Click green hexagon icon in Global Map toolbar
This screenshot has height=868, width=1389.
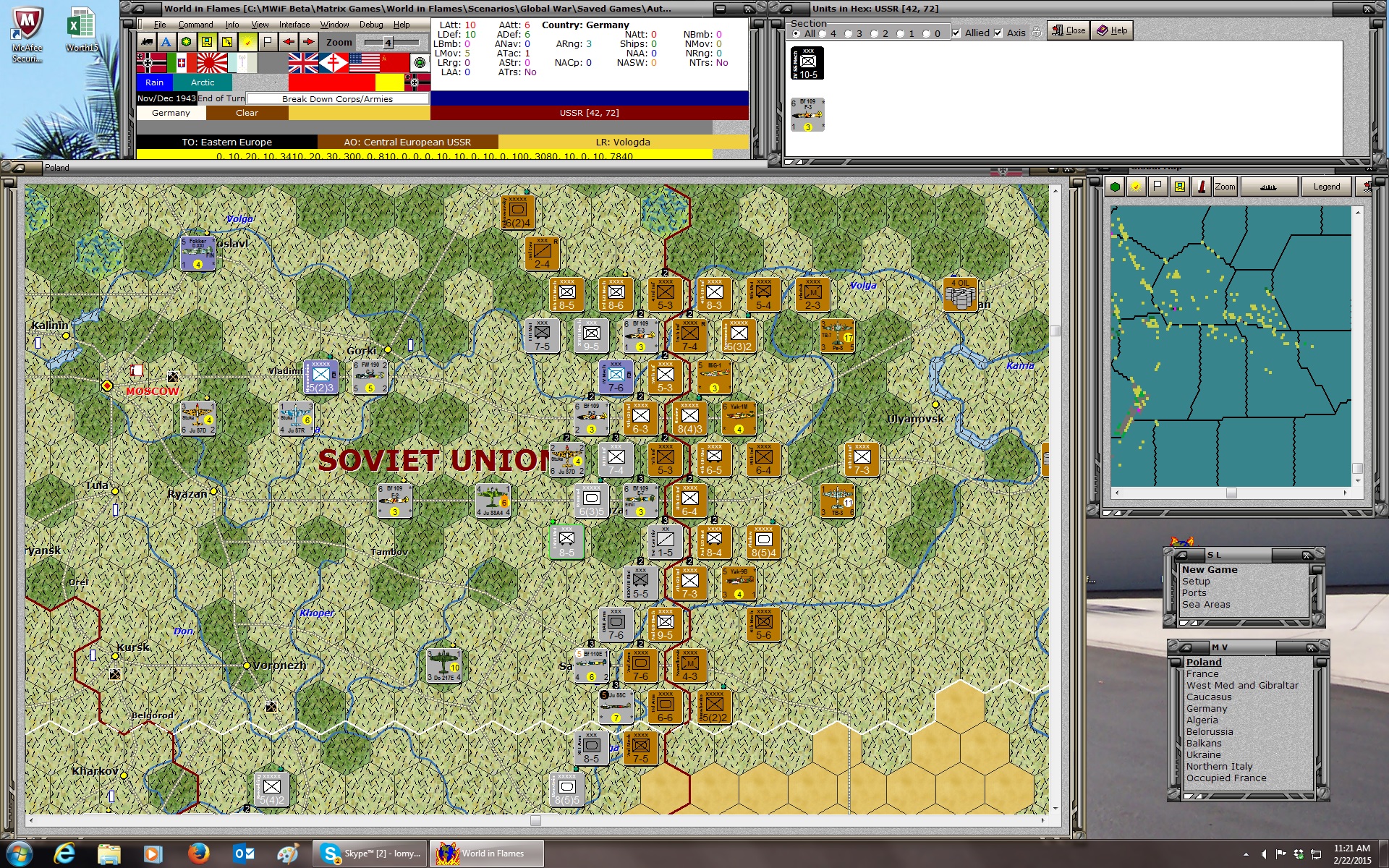[x=1115, y=187]
